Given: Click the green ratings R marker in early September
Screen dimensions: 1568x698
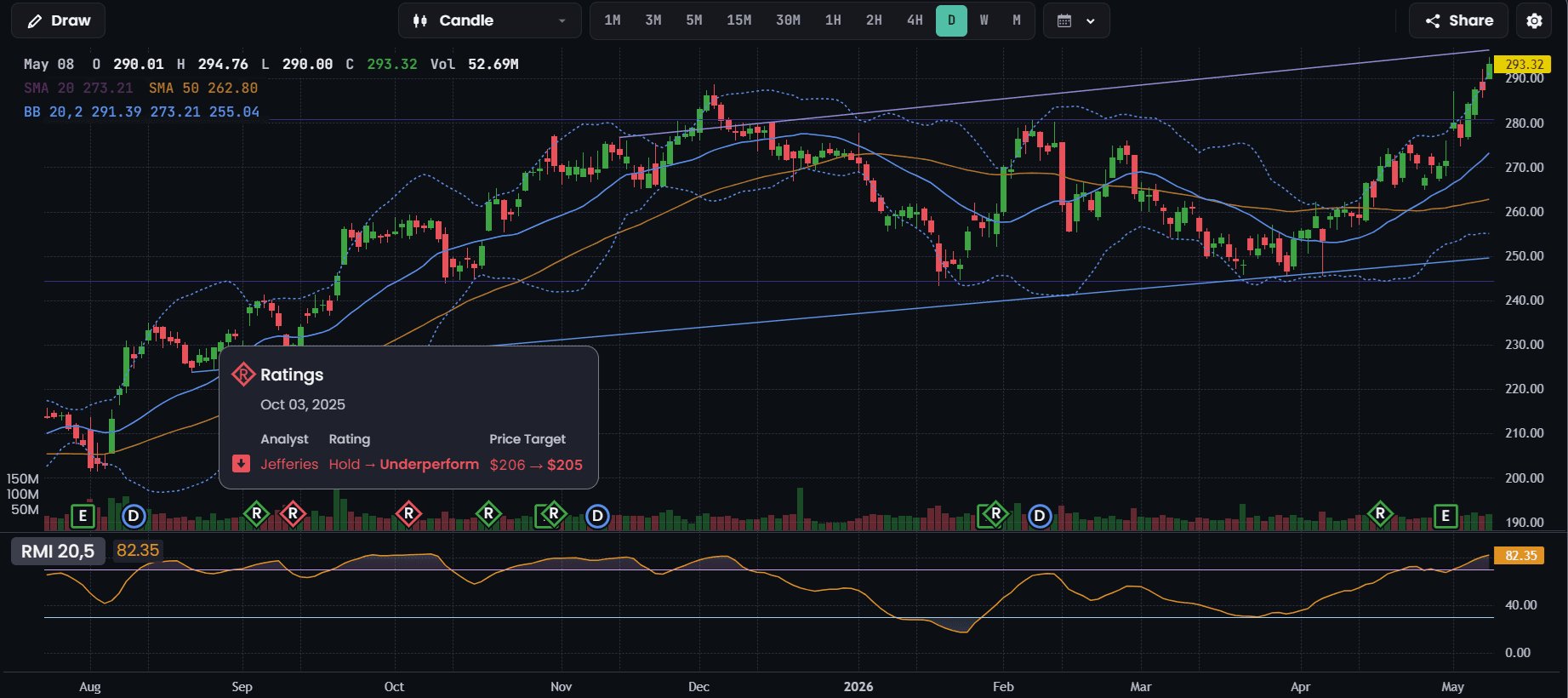Looking at the screenshot, I should 257,513.
